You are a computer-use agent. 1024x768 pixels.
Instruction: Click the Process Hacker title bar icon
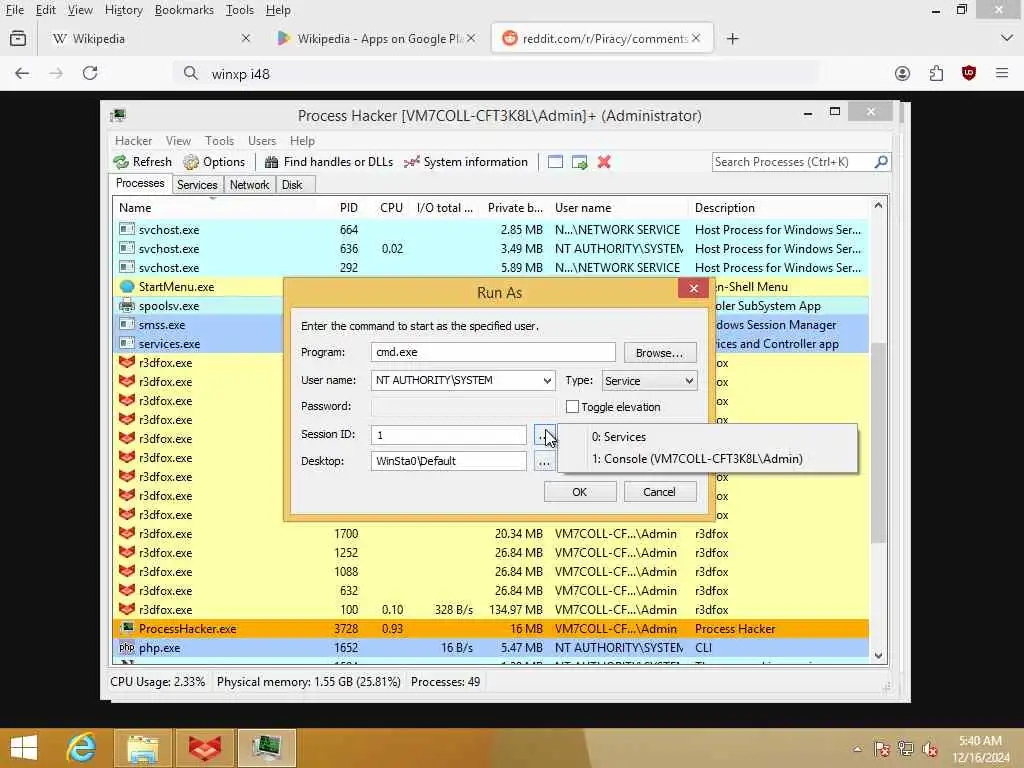click(x=118, y=116)
